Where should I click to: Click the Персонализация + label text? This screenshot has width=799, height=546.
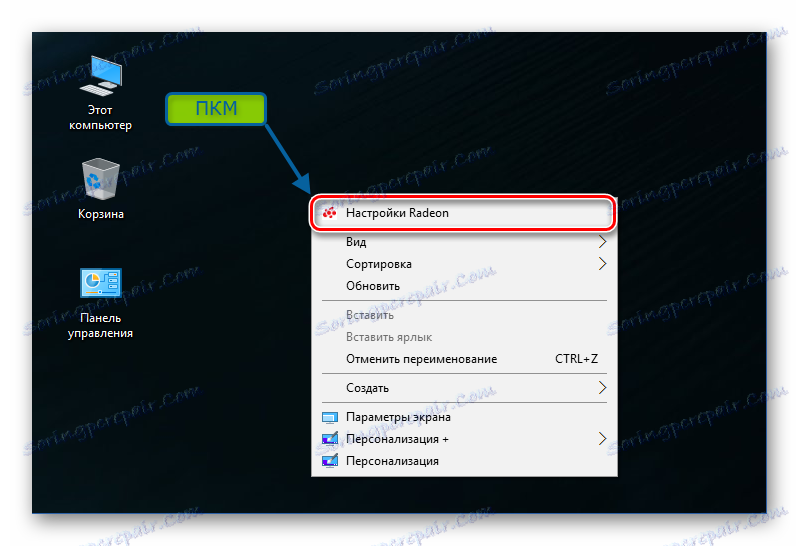point(397,439)
